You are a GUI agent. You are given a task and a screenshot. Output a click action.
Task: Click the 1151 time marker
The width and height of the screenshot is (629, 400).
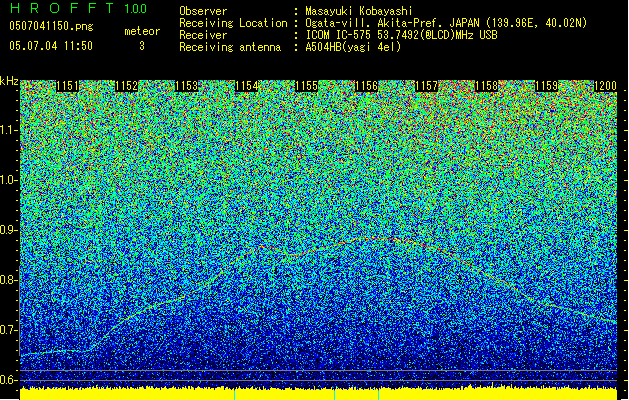pyautogui.click(x=67, y=86)
